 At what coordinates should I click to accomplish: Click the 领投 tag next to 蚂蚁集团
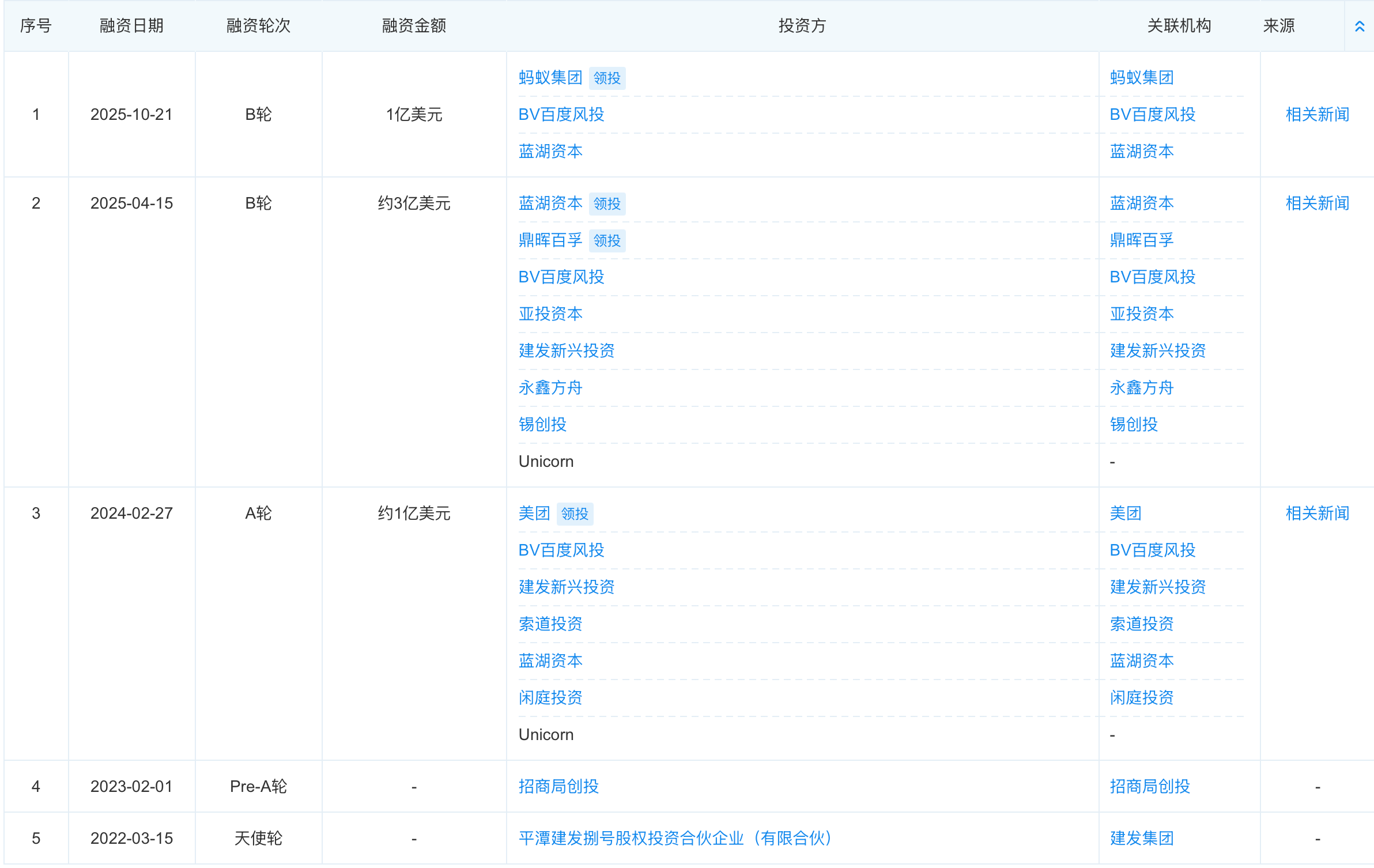point(607,78)
